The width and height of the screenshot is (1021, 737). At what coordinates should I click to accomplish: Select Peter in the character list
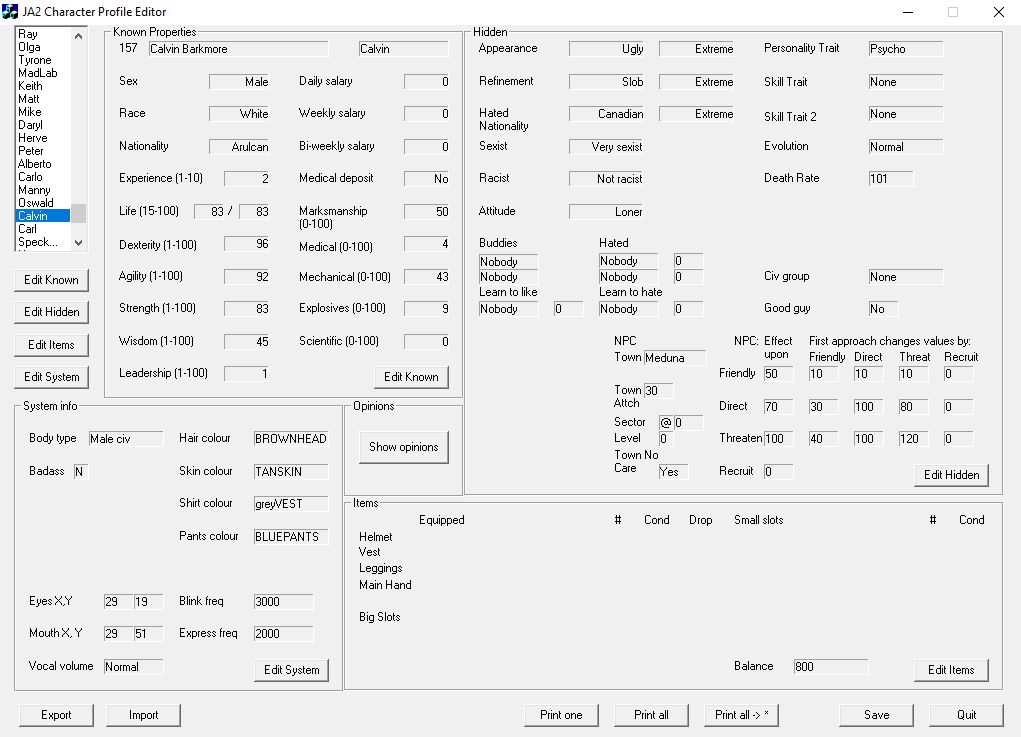click(x=42, y=151)
